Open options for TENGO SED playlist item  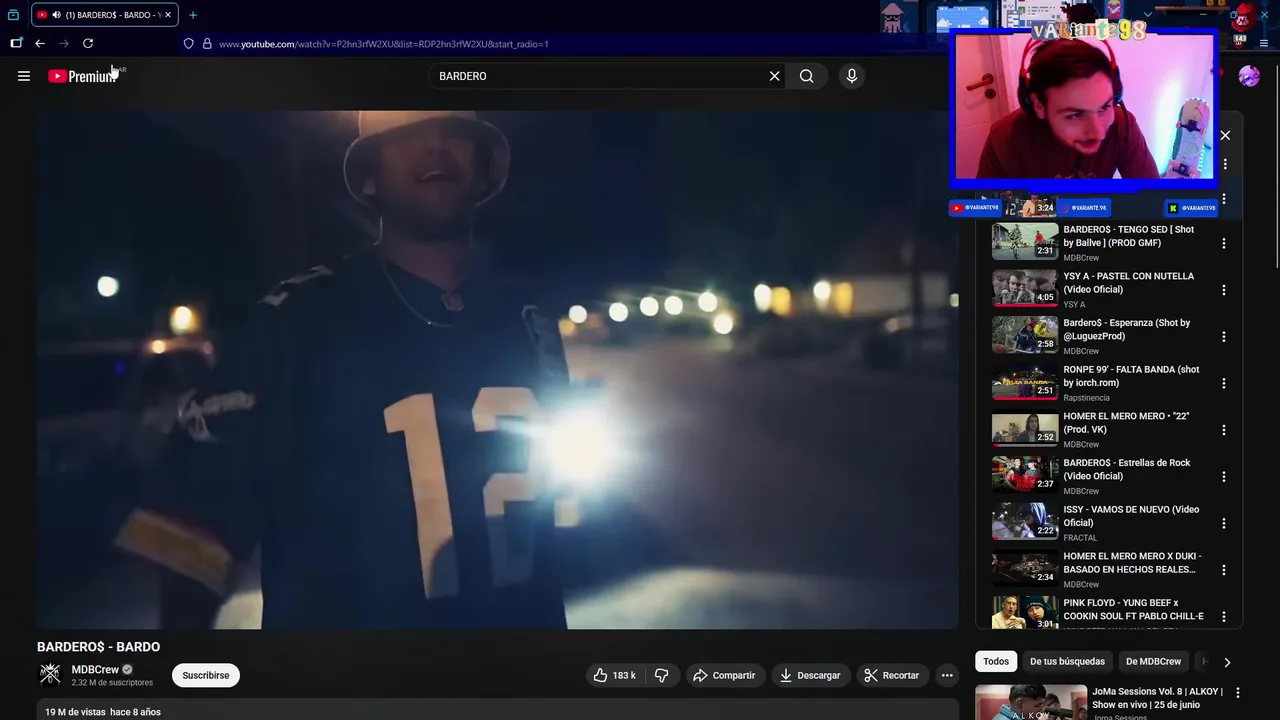(1224, 243)
